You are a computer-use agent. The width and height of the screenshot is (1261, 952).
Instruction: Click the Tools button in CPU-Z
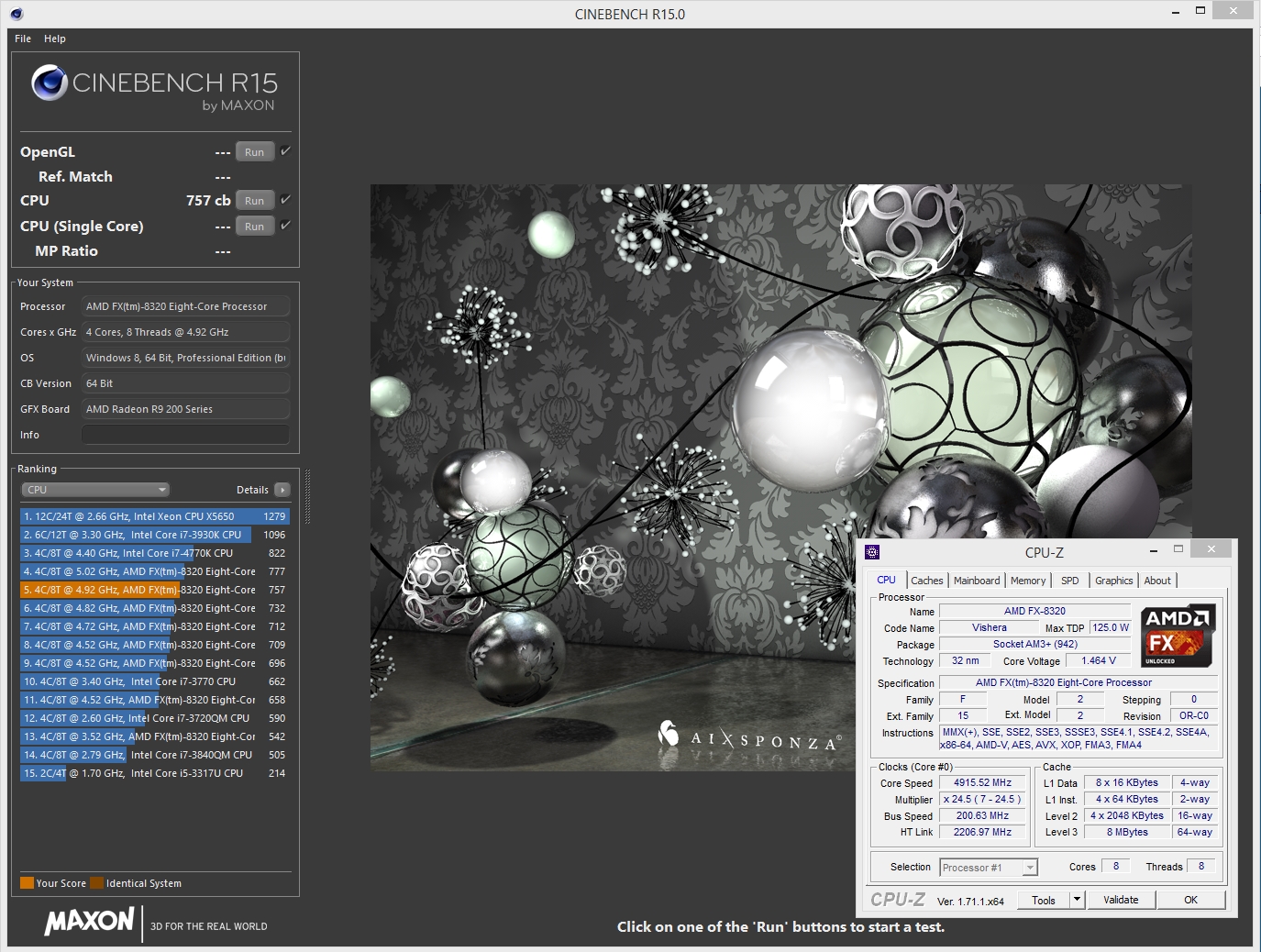point(1044,901)
